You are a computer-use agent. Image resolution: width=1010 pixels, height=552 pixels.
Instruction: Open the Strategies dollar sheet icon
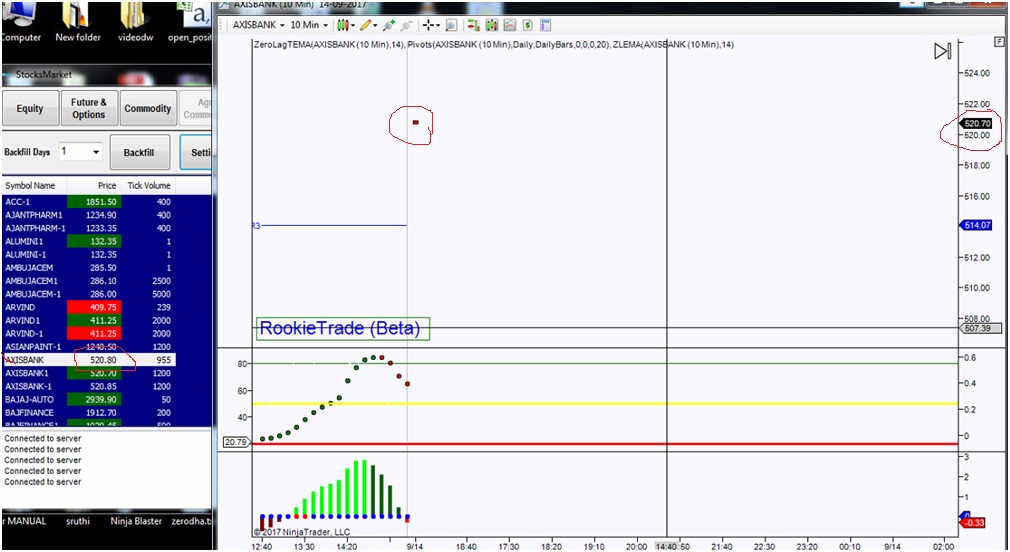point(528,25)
